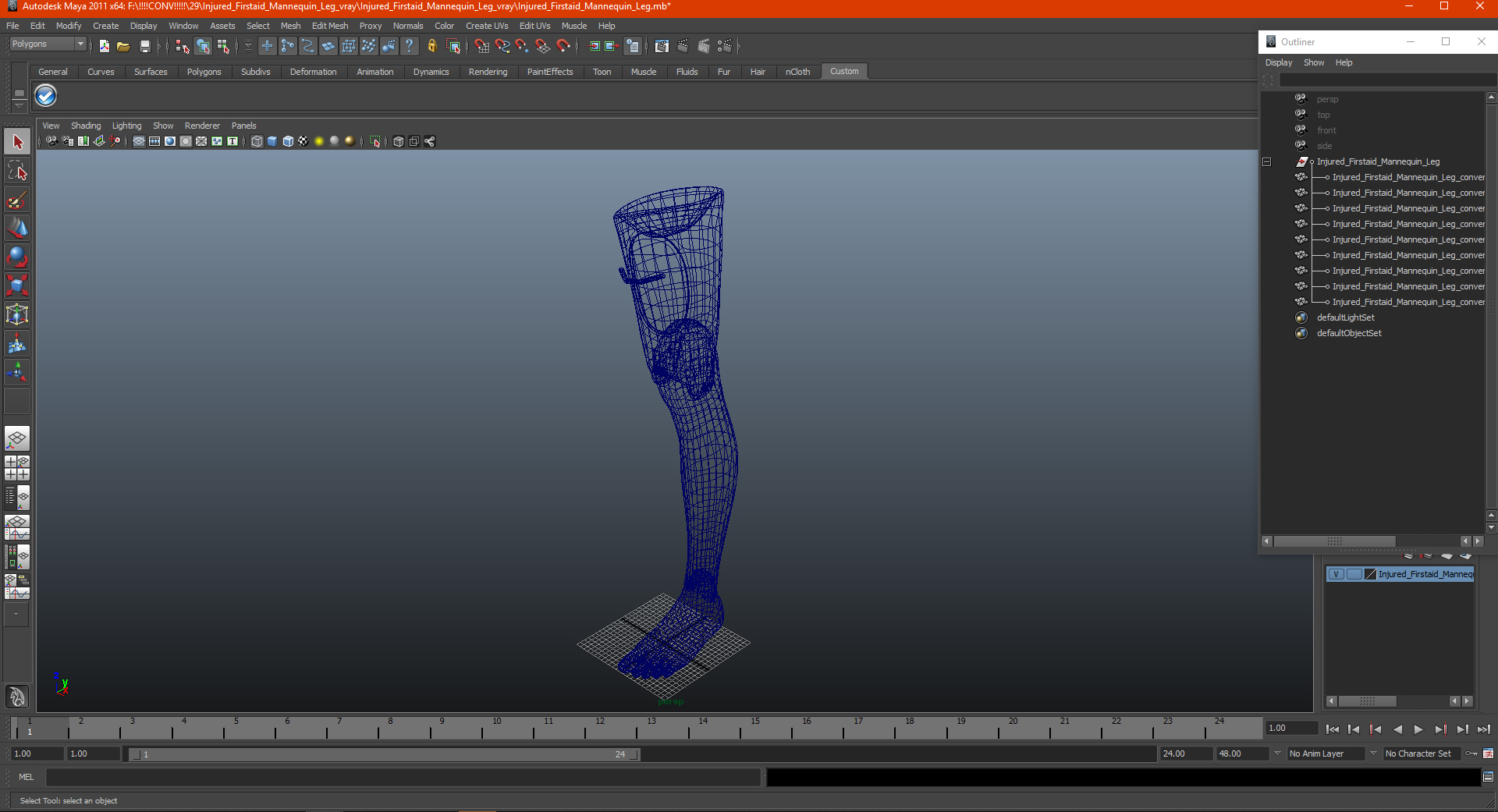This screenshot has height=812, width=1498.
Task: Open viewport Shading menu
Action: (86, 126)
